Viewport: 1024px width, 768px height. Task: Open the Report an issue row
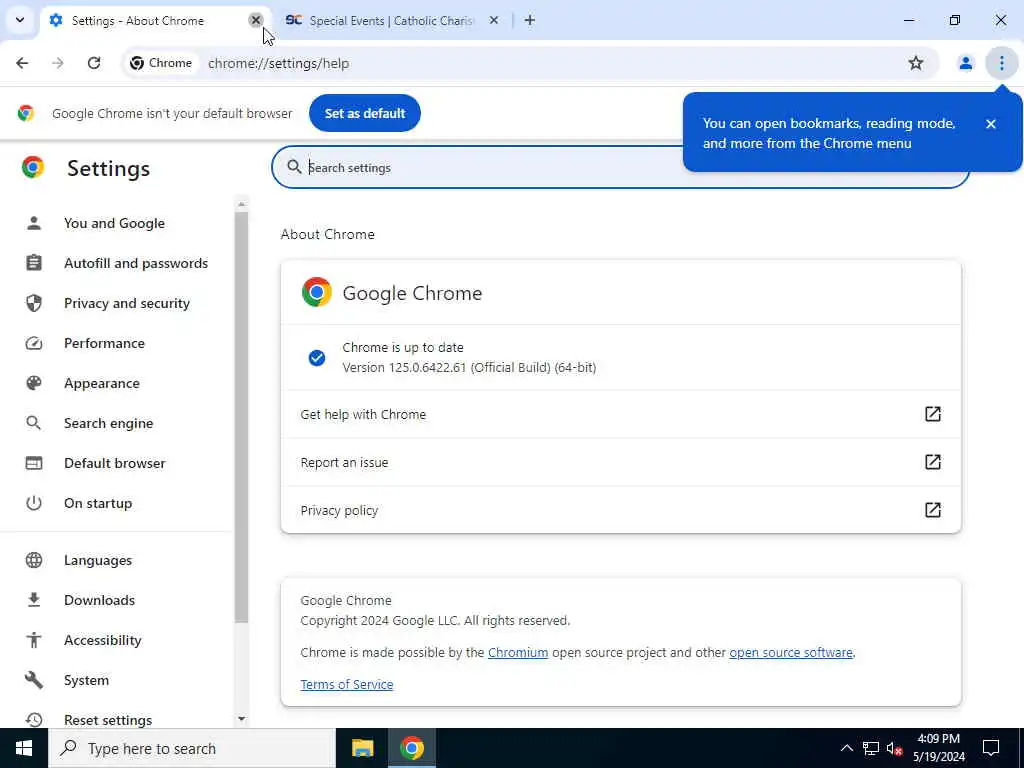click(620, 462)
